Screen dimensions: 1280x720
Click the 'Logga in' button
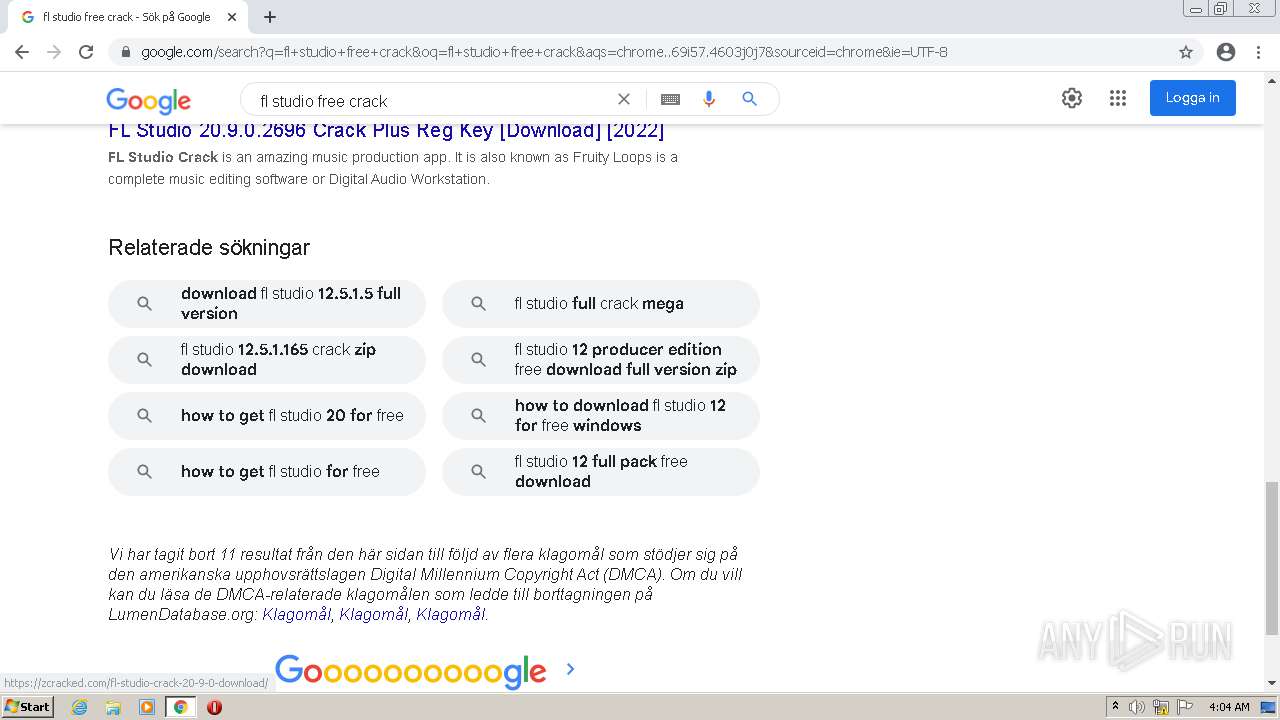pos(1192,98)
